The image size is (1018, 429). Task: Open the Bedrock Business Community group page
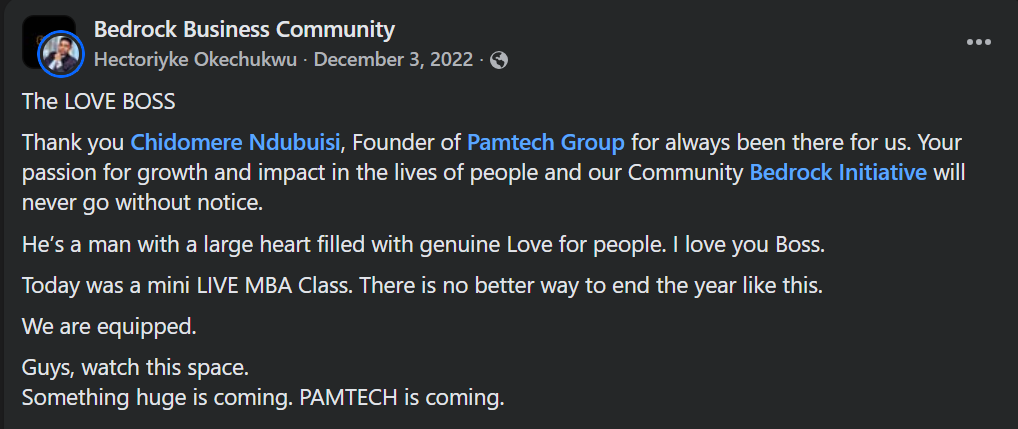pos(244,30)
